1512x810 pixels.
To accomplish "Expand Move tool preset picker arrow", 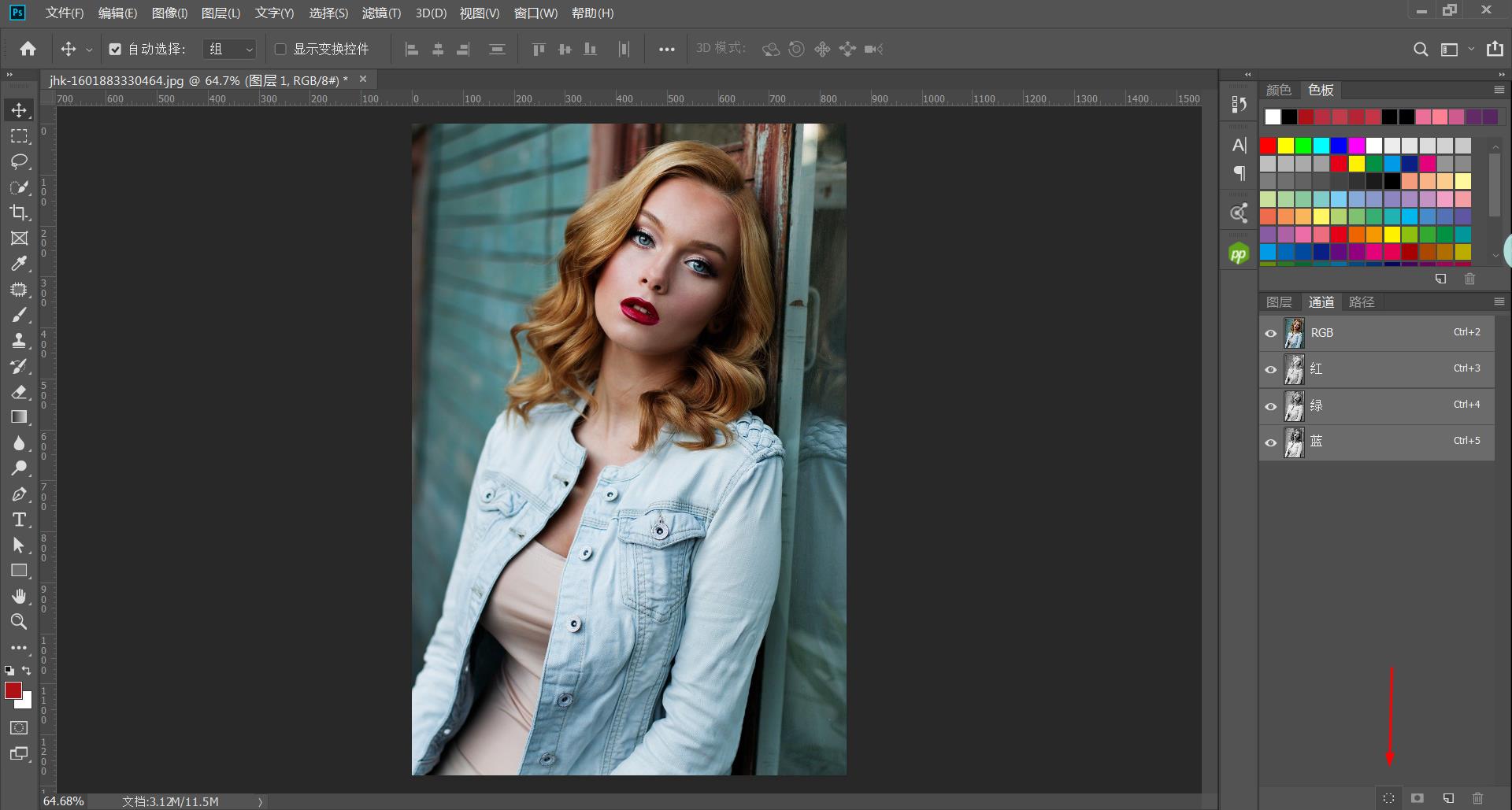I will (89, 50).
